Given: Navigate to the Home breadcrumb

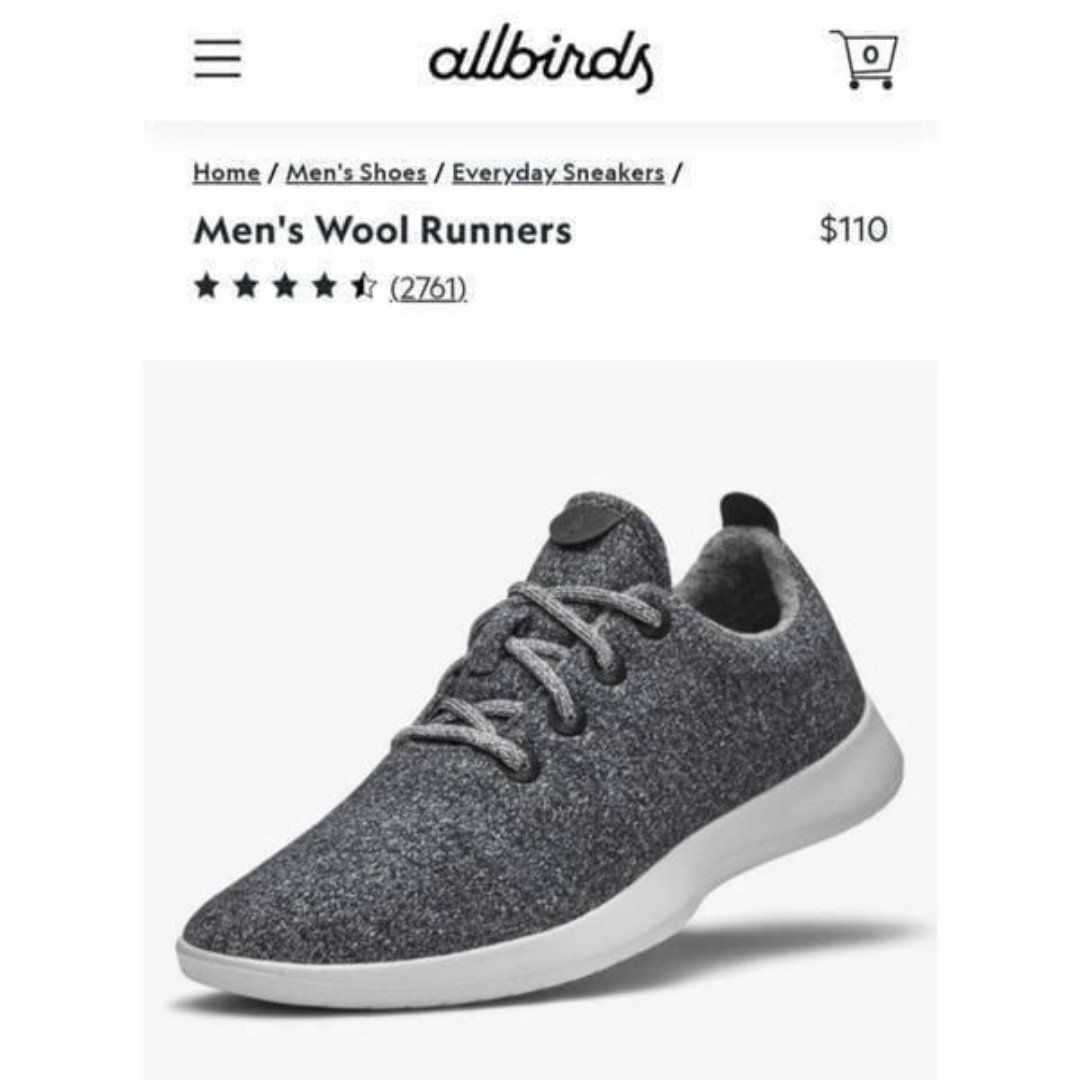Looking at the screenshot, I should pyautogui.click(x=227, y=172).
